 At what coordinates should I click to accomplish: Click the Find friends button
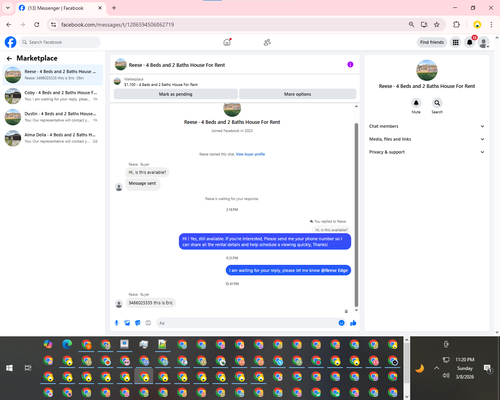point(432,42)
